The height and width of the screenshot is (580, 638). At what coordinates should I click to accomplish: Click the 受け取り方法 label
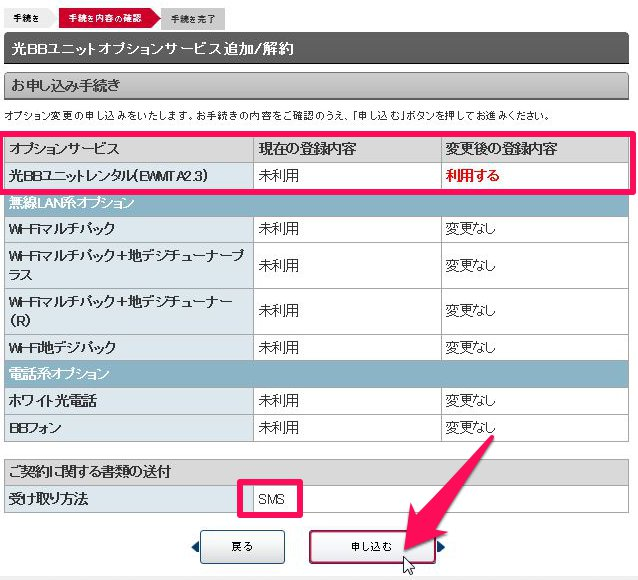pyautogui.click(x=48, y=499)
